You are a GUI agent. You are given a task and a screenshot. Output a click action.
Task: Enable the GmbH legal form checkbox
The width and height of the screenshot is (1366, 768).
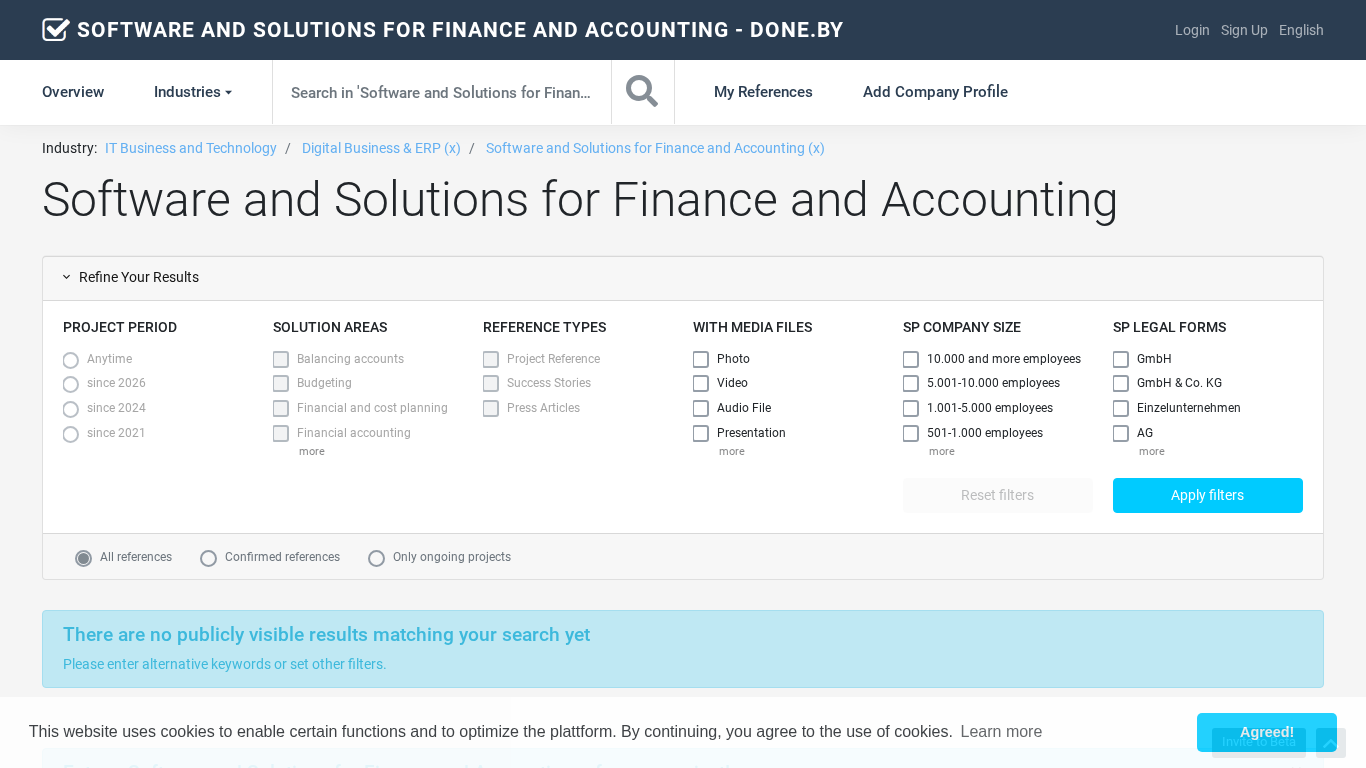pos(1121,359)
